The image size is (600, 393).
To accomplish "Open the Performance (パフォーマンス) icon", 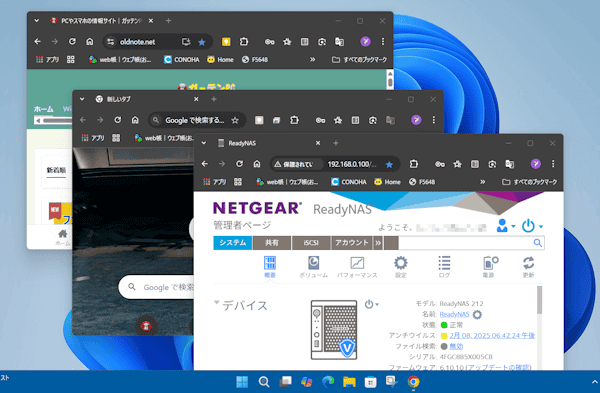I will 357,267.
